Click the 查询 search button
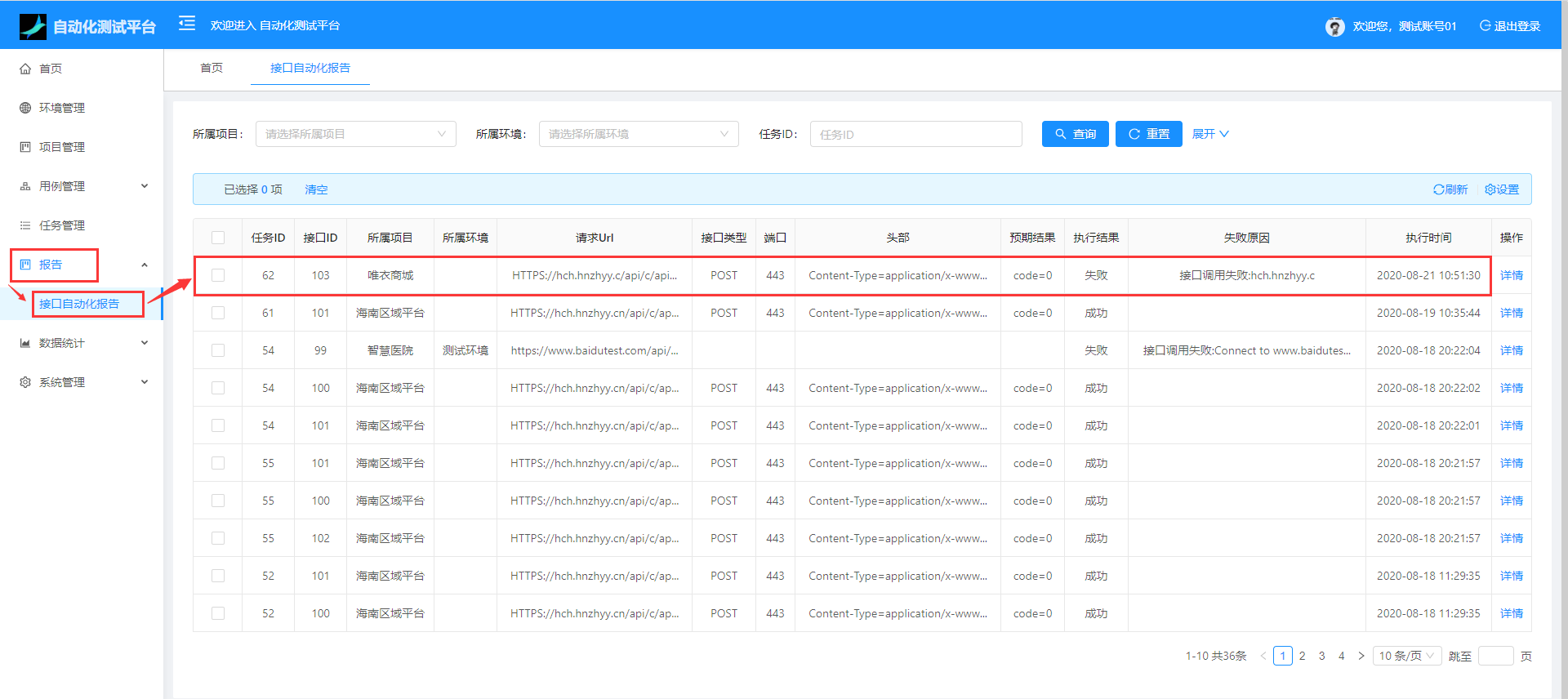 [x=1075, y=134]
